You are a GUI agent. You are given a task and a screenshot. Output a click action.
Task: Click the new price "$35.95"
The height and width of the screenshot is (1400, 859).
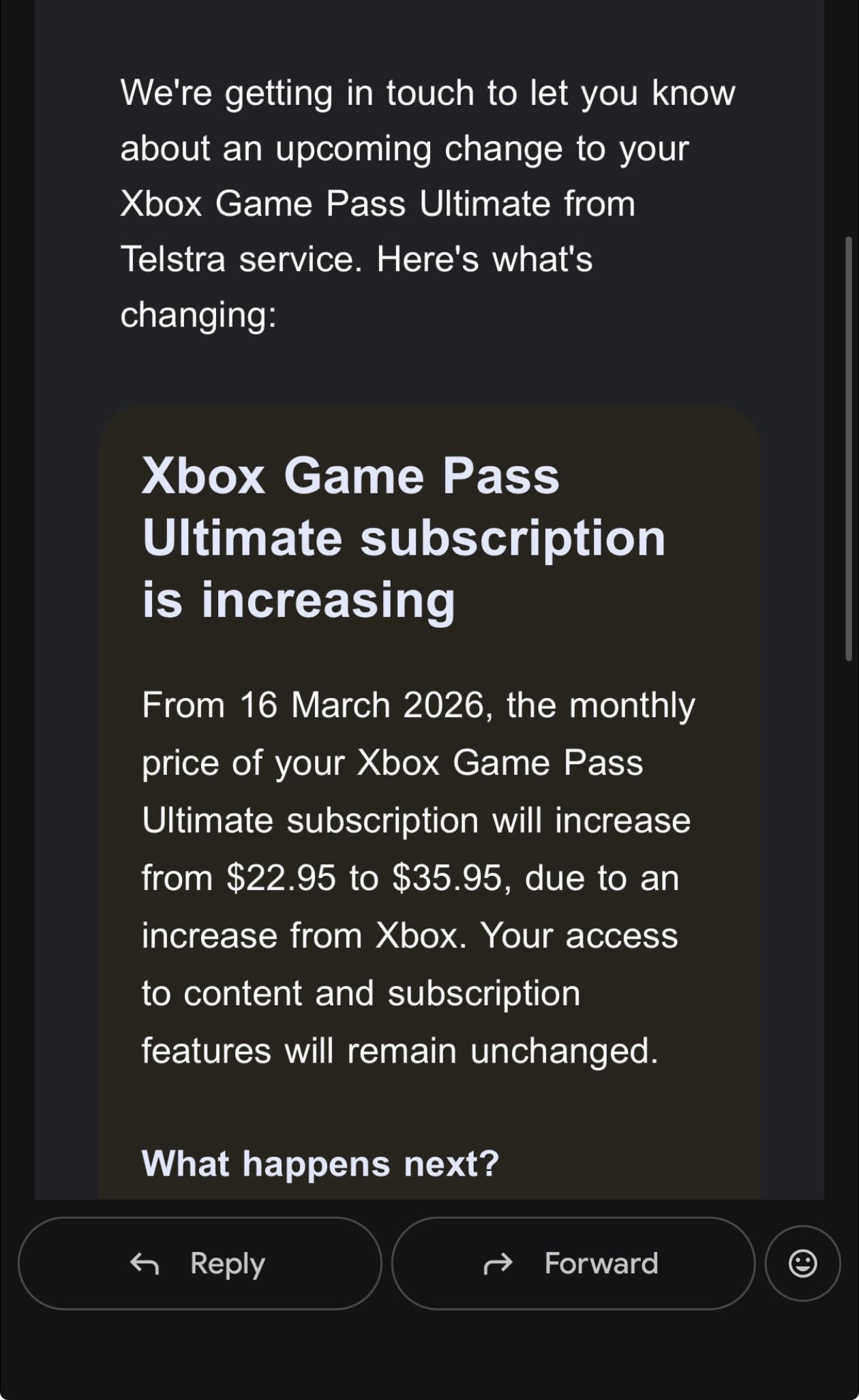coord(447,878)
